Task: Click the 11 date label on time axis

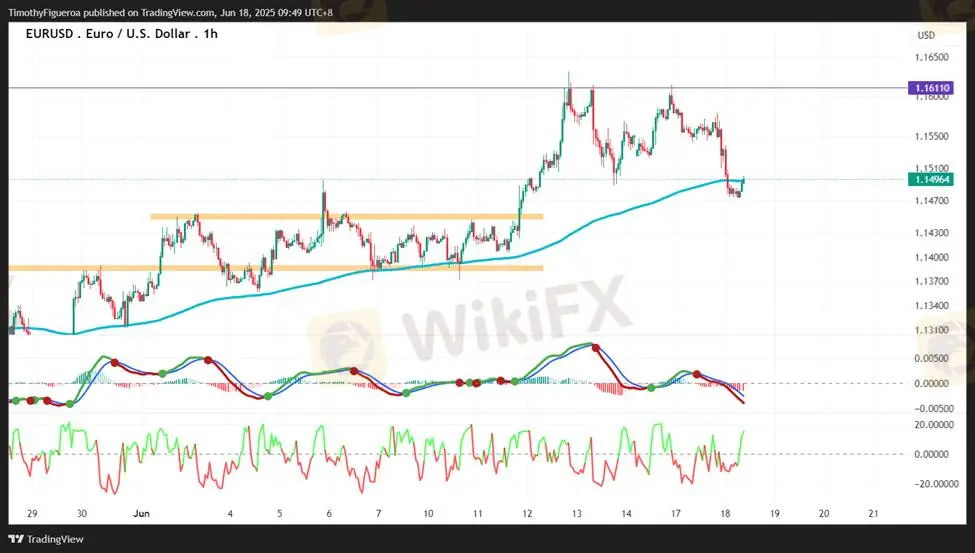Action: [478, 514]
